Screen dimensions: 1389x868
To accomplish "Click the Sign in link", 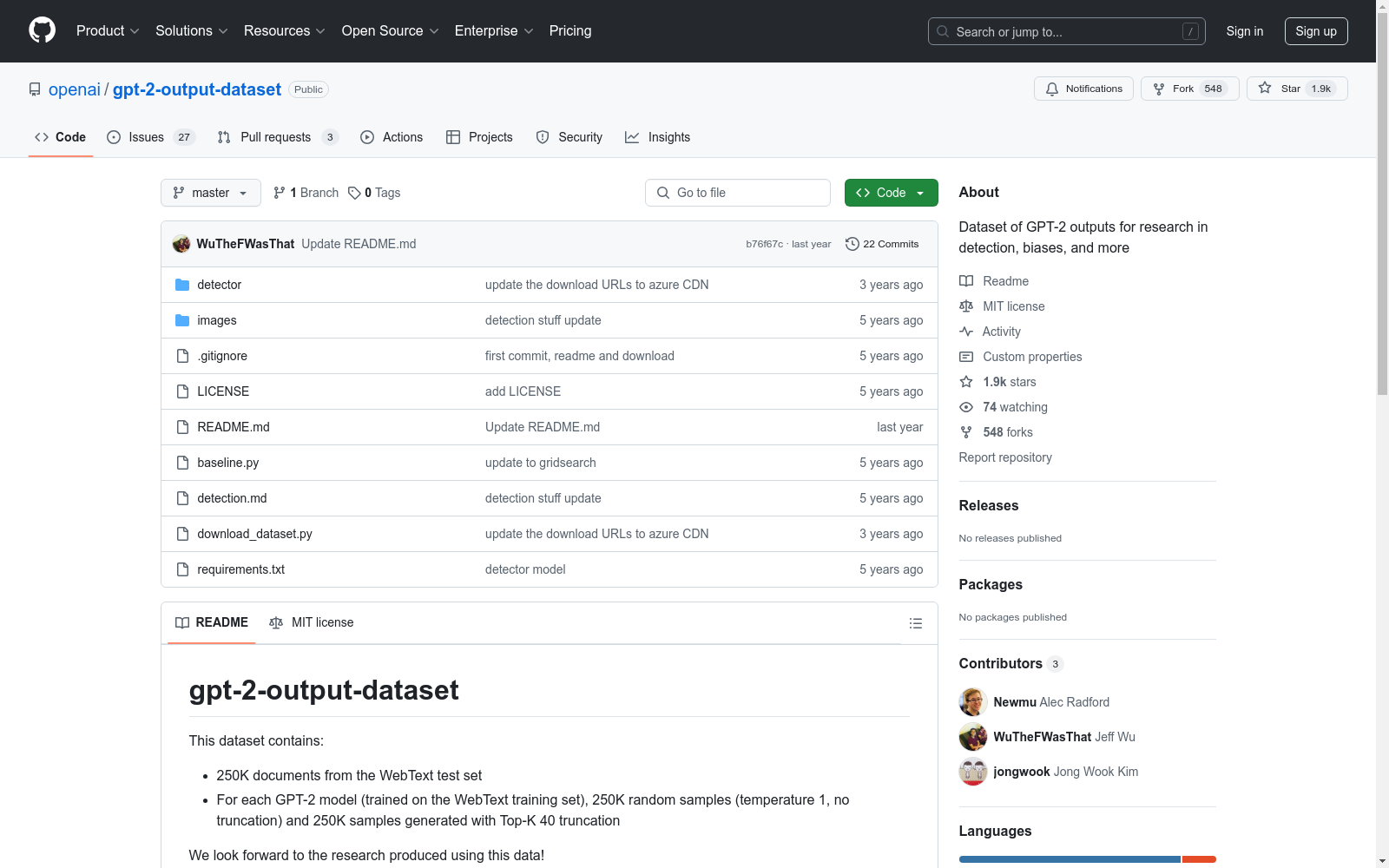I will (1245, 31).
